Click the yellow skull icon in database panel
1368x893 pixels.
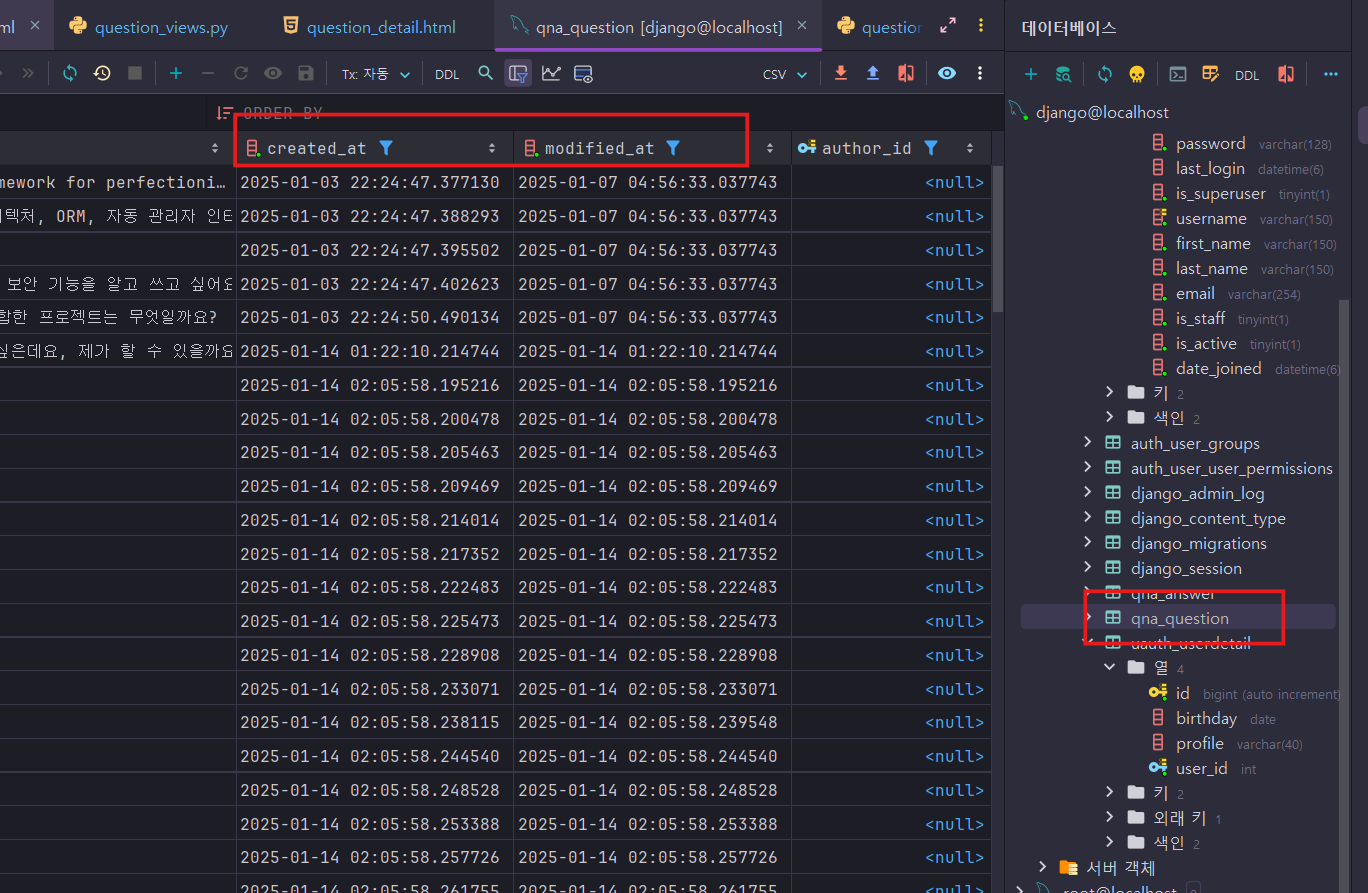[1137, 74]
